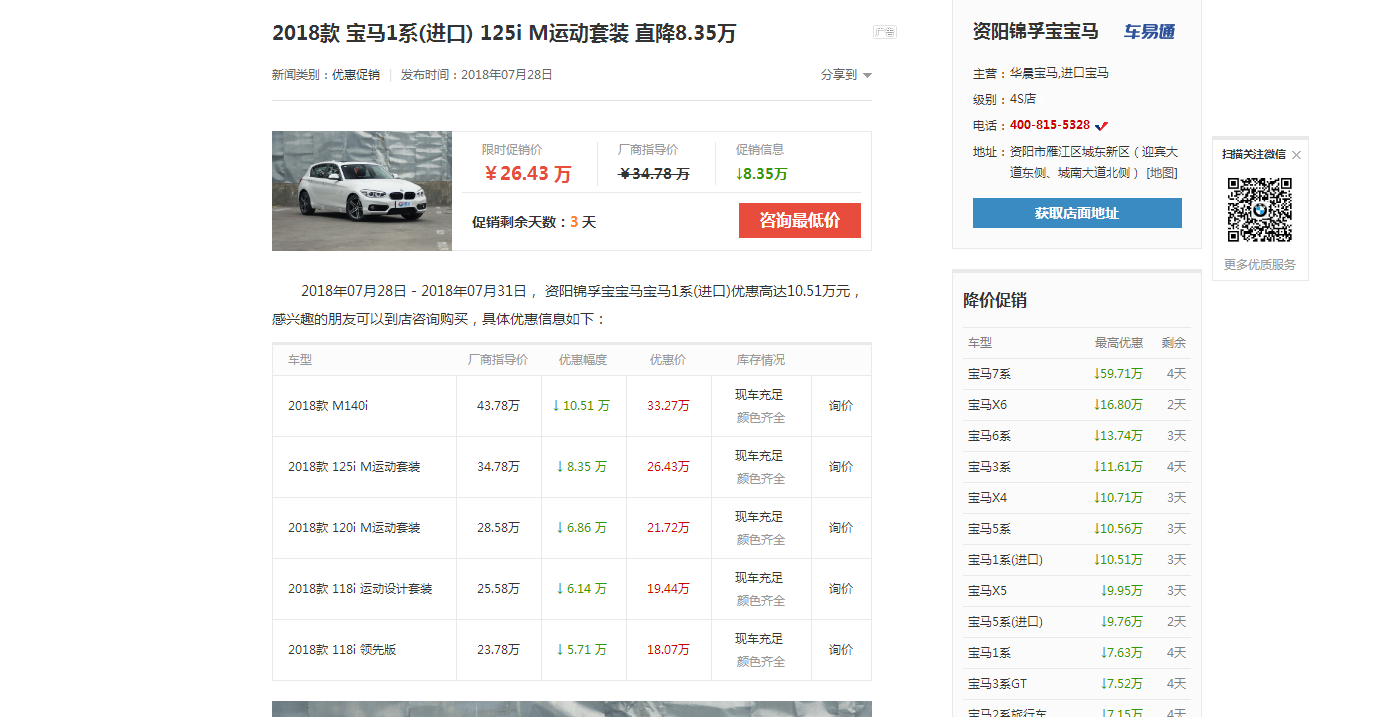
Task: Click the red 咨询最低价 button
Action: coord(799,221)
